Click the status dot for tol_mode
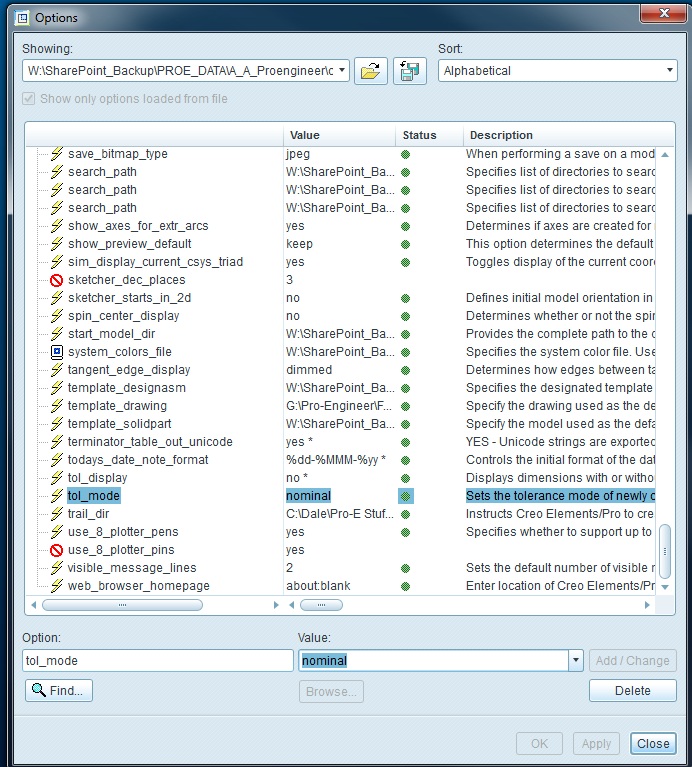The height and width of the screenshot is (767, 692). pyautogui.click(x=405, y=496)
